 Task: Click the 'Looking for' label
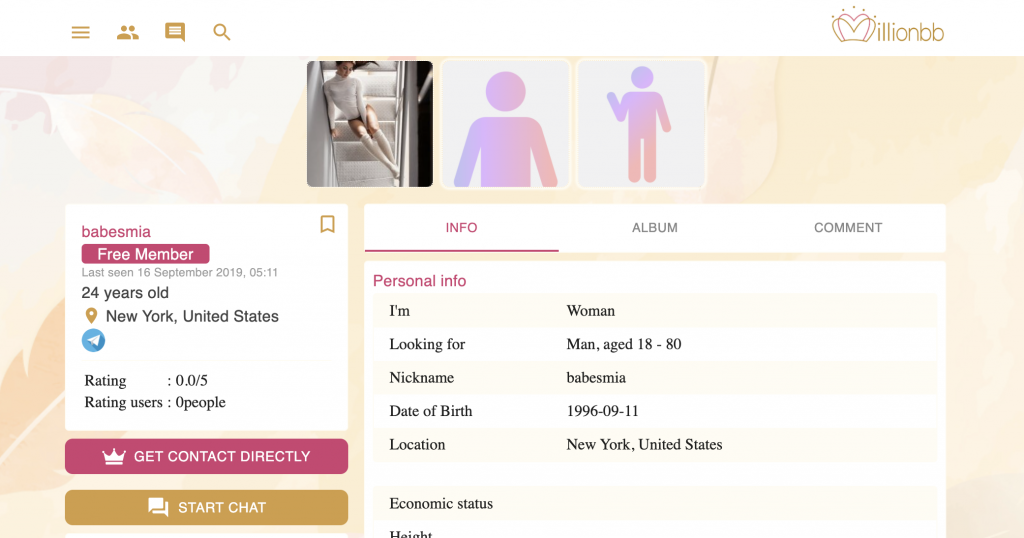pos(427,344)
